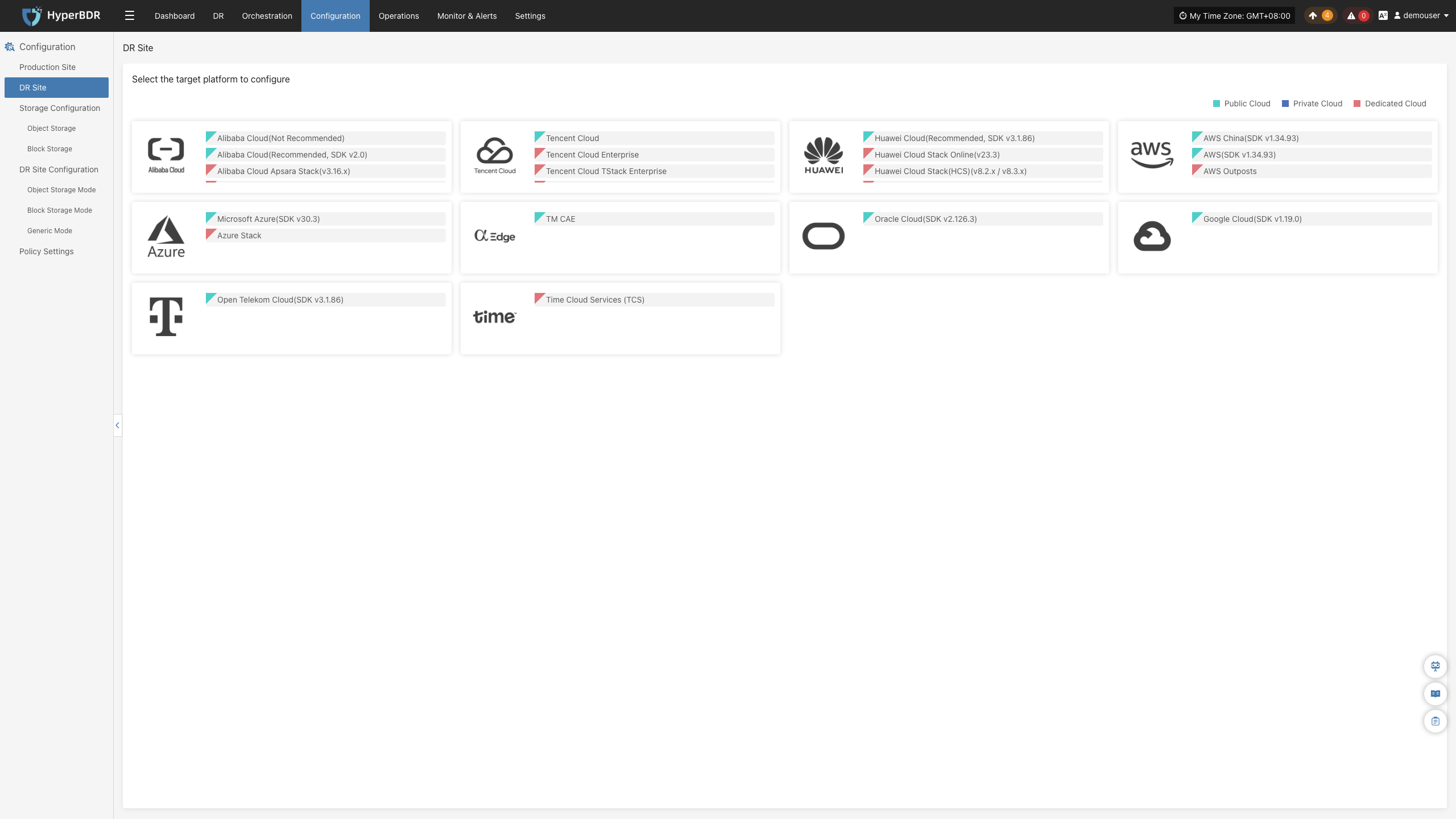Viewport: 1456px width, 819px height.
Task: Choose TM CAE platform
Action: tap(655, 219)
